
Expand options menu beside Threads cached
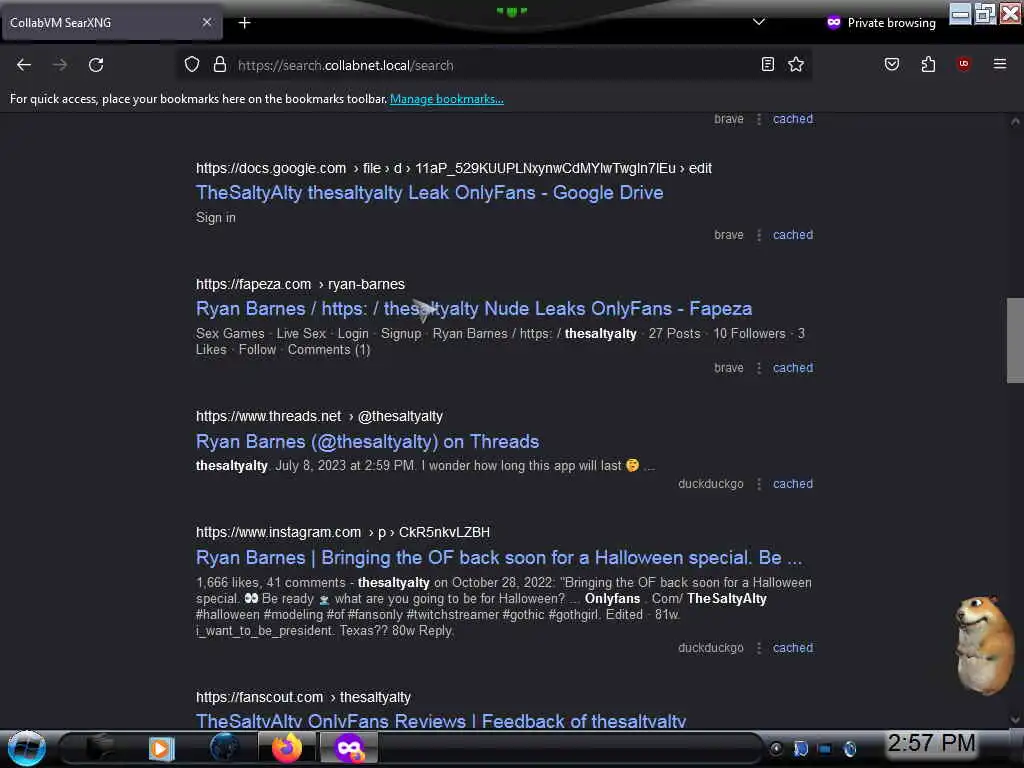758,484
